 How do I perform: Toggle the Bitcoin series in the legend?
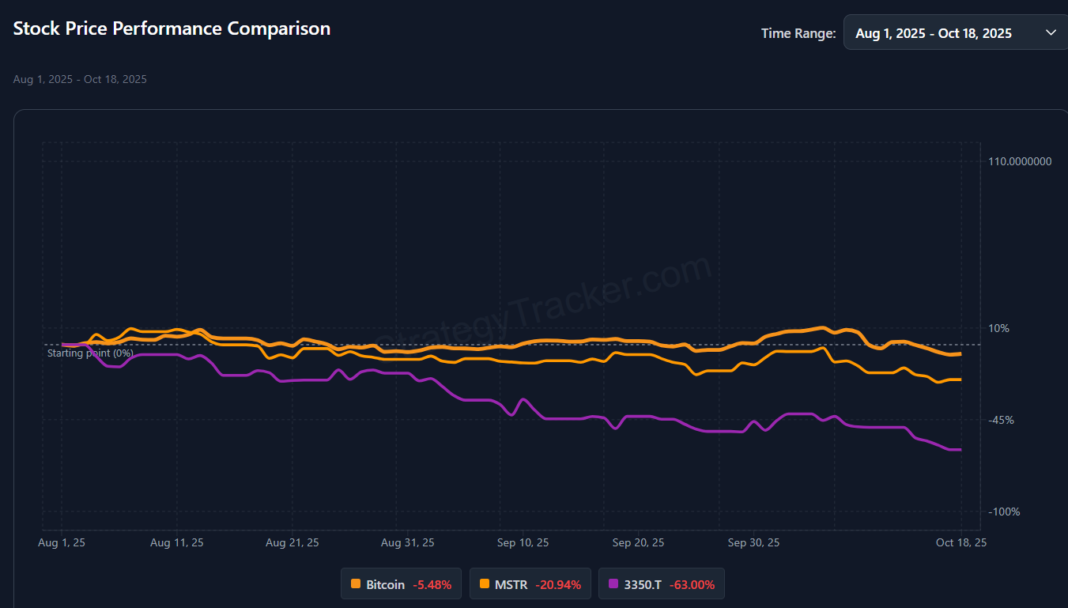[400, 584]
